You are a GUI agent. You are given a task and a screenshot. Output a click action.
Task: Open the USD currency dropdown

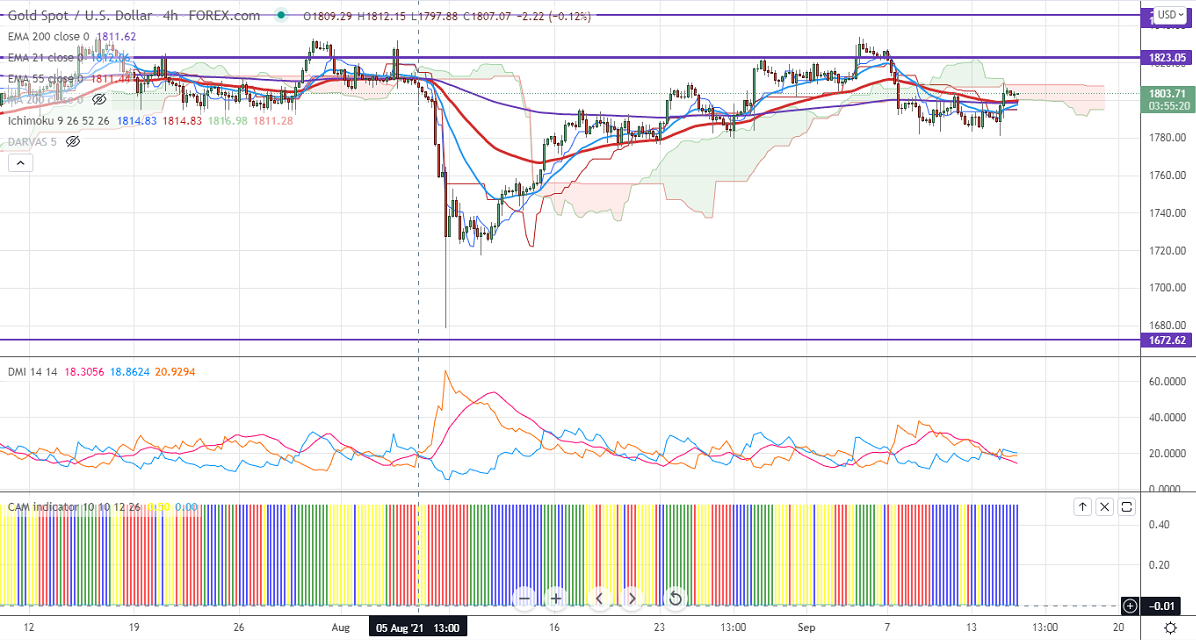(1170, 14)
